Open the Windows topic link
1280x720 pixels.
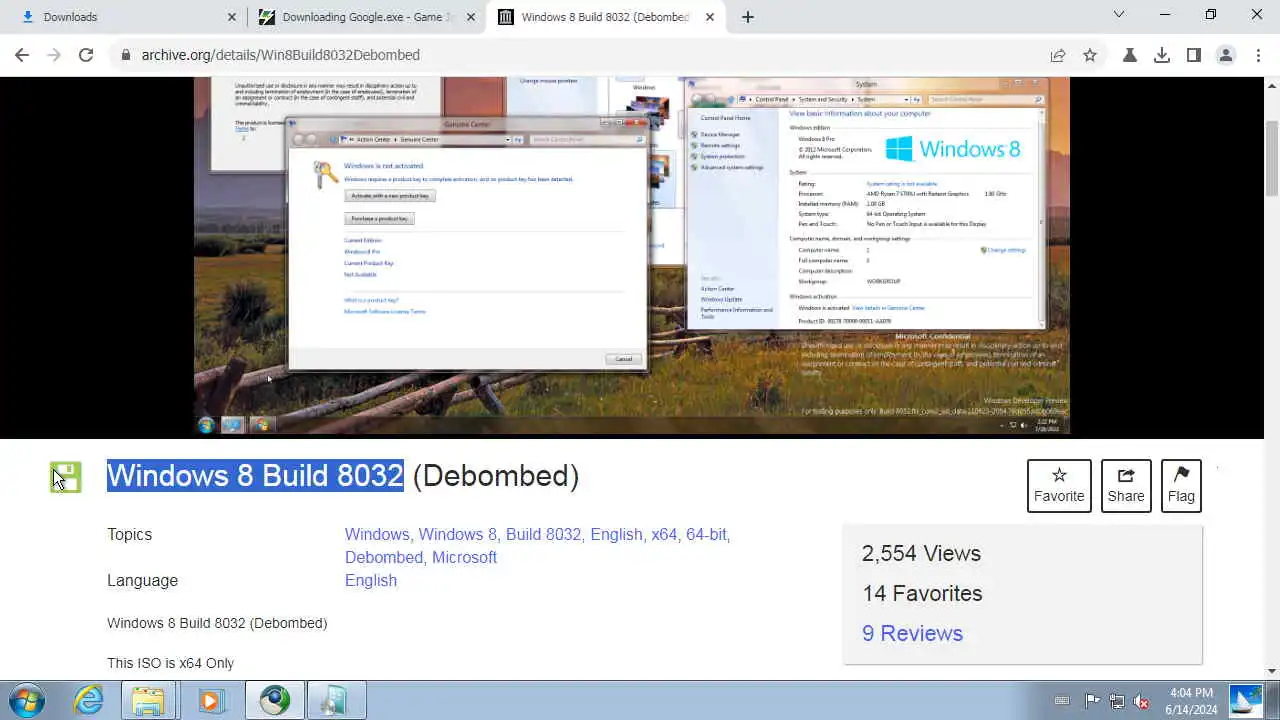[x=377, y=534]
